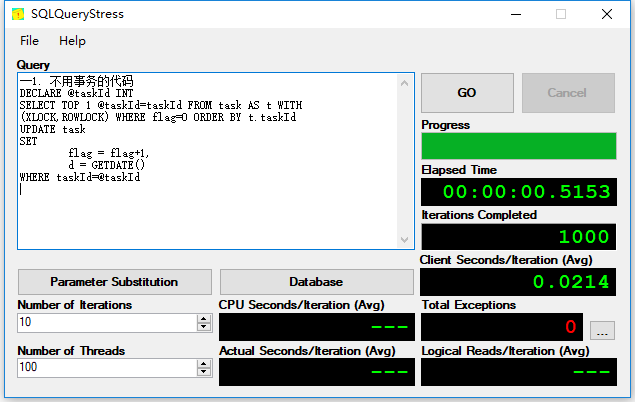Viewport: 635px width, 402px height.
Task: Click the green Progress bar
Action: click(519, 146)
